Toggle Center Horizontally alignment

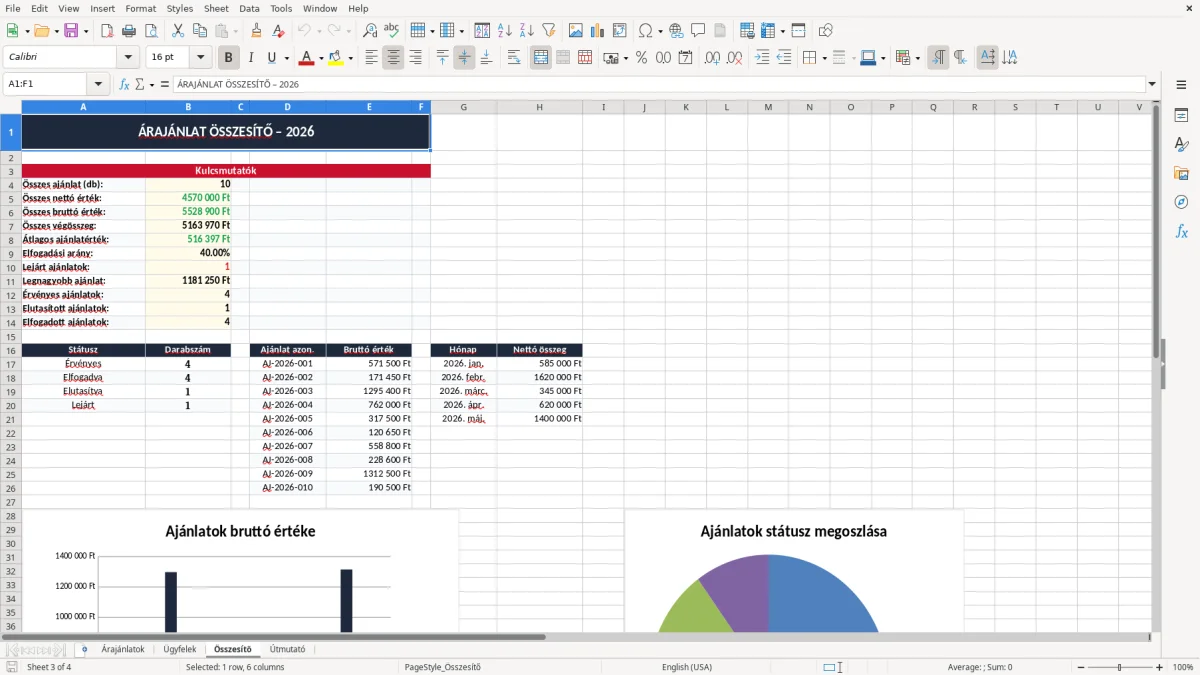(394, 58)
